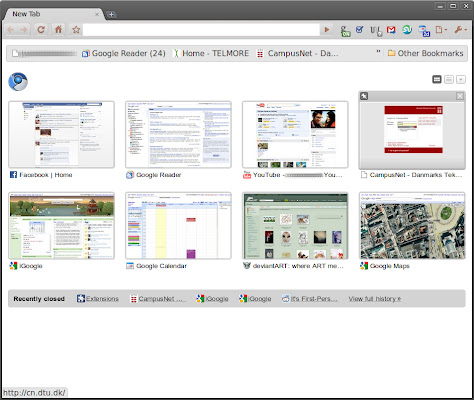Open the StumbleUpon extension icon
Screen dimensions: 474x400
[x=407, y=30]
